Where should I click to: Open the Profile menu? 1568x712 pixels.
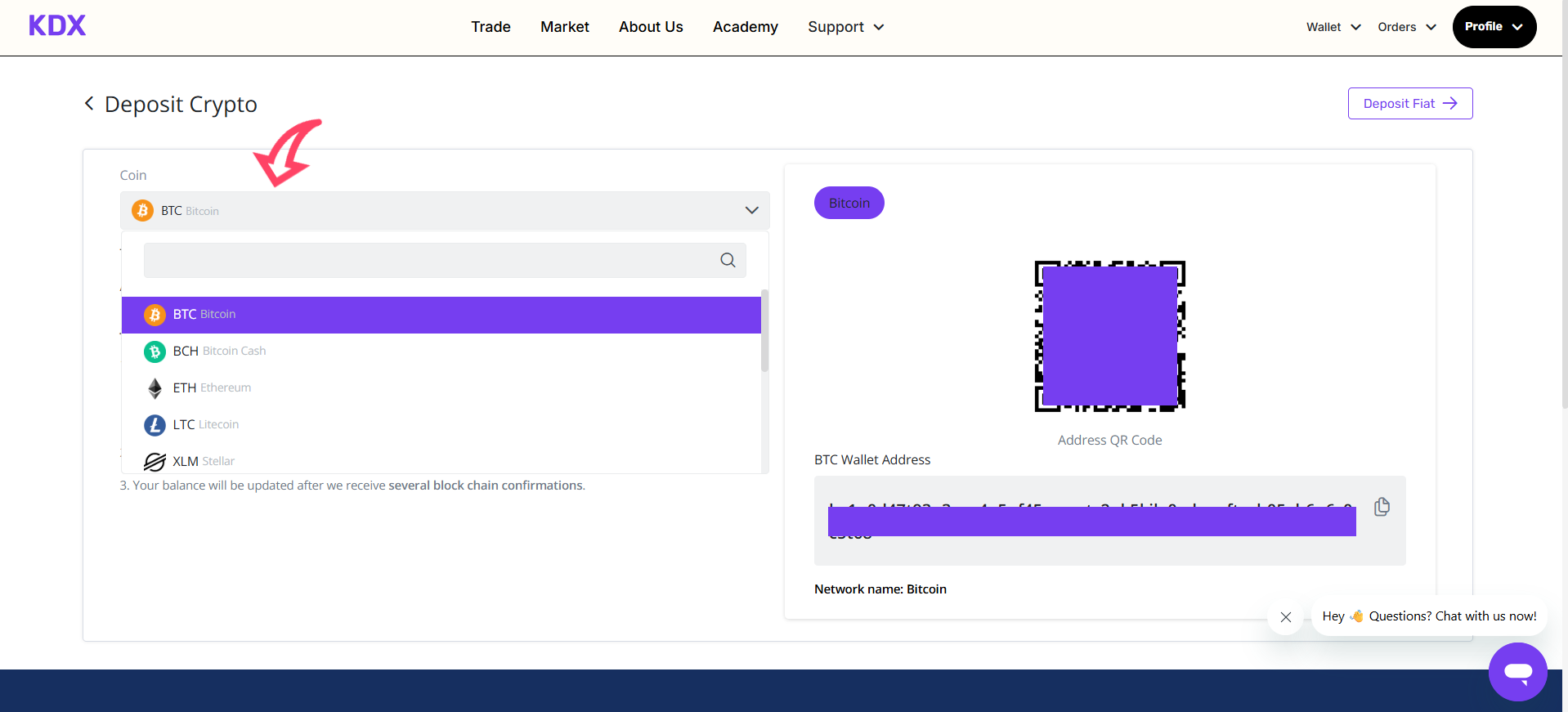click(x=1494, y=27)
